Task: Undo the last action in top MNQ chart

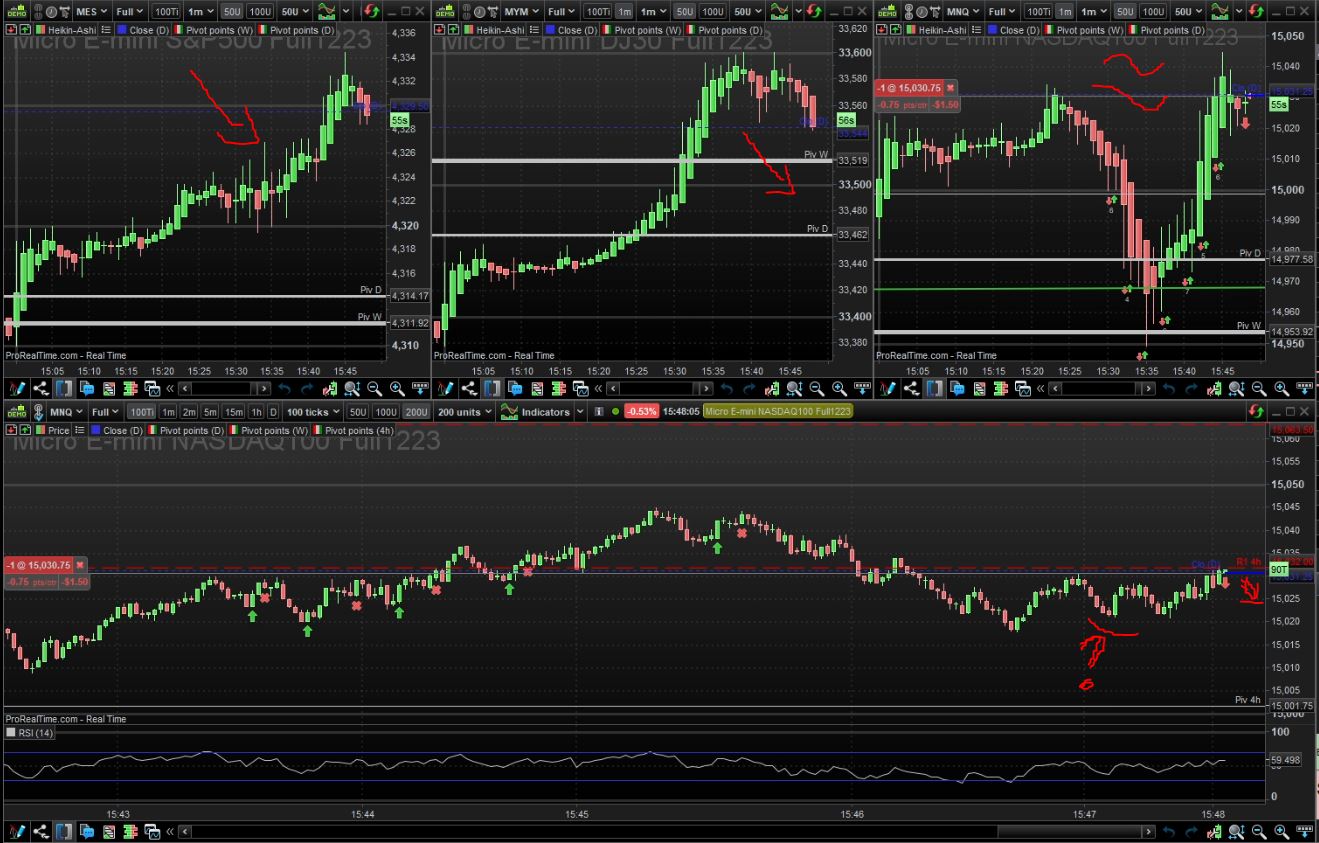Action: point(1167,388)
